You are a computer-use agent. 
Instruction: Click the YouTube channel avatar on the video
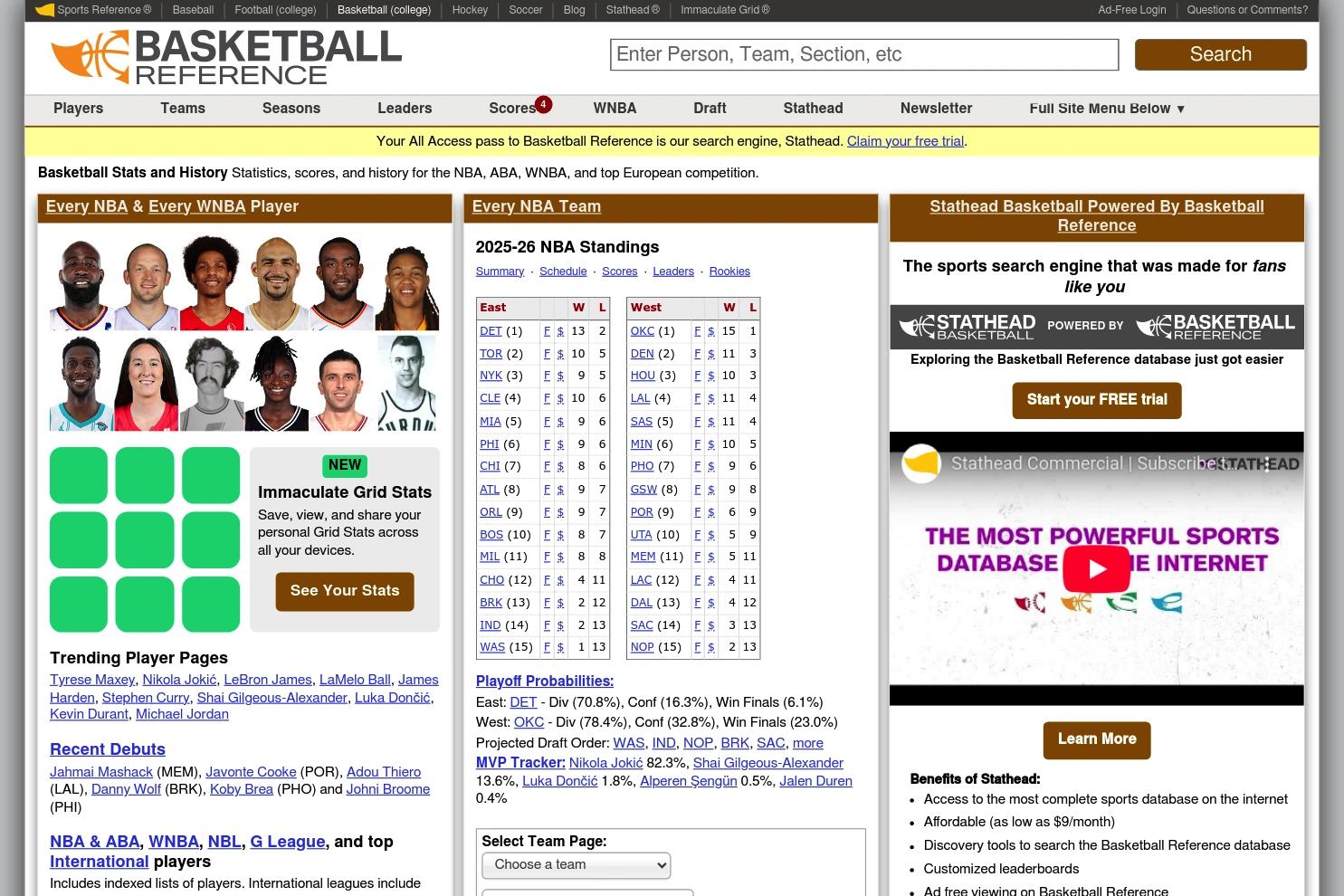point(921,464)
